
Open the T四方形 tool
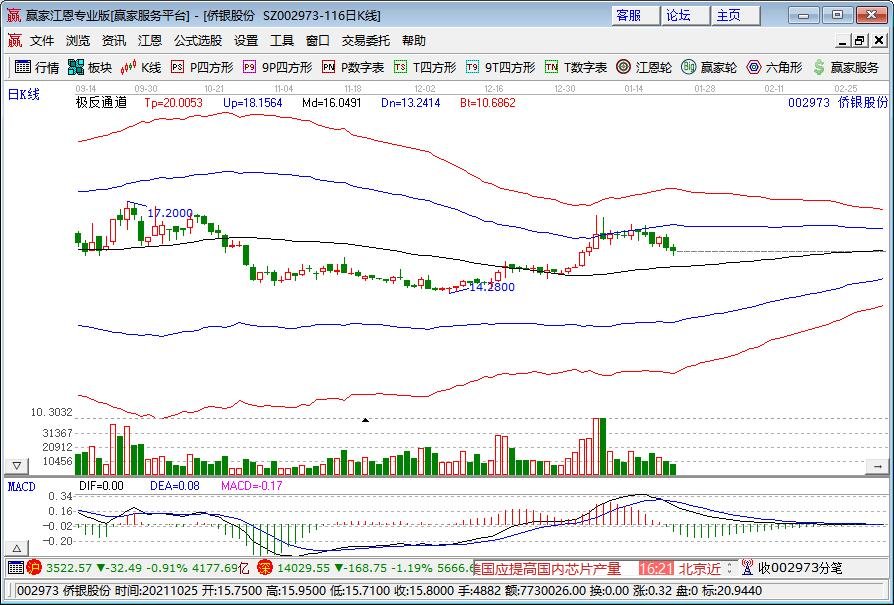(x=425, y=67)
